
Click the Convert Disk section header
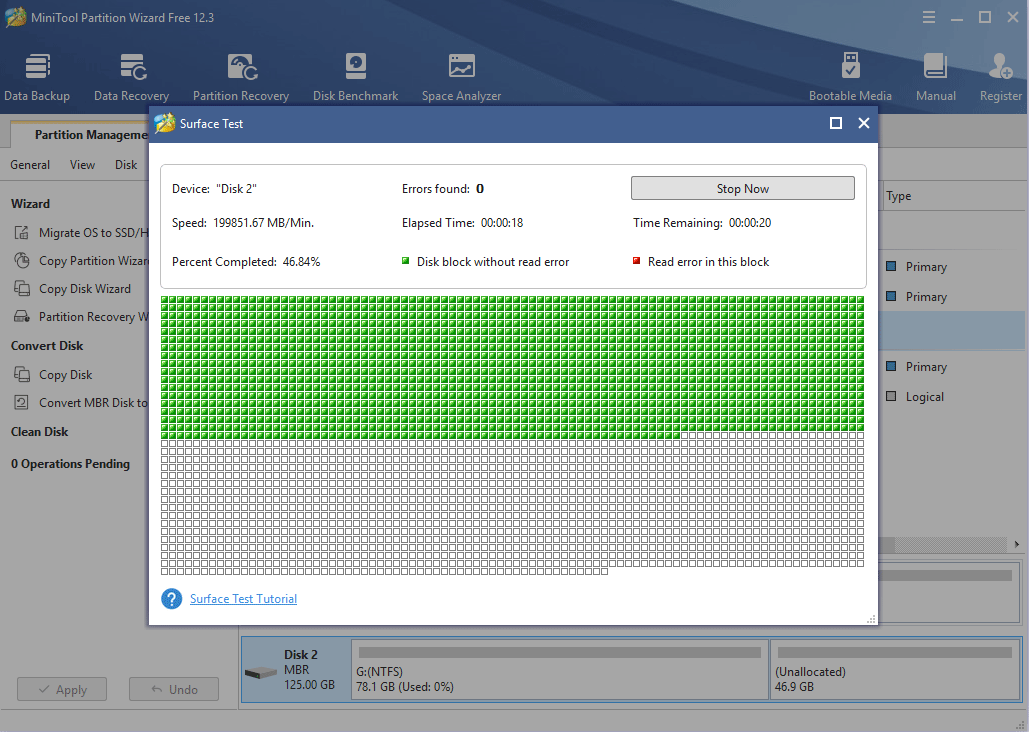click(47, 346)
